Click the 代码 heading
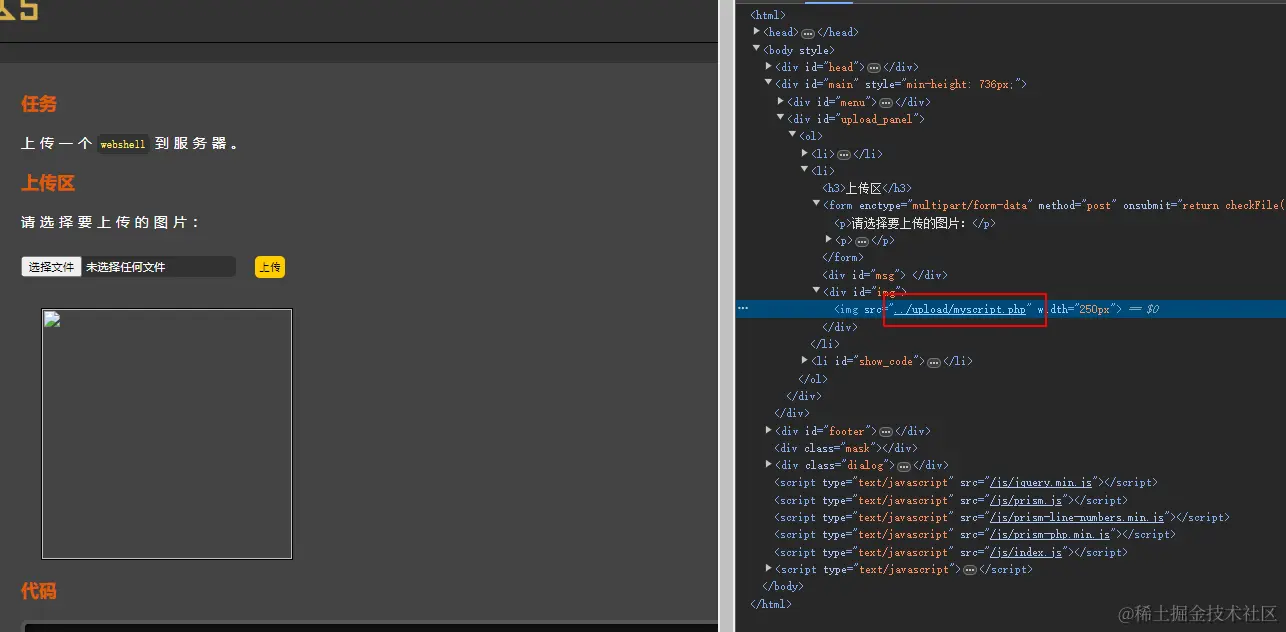This screenshot has height=632, width=1286. click(x=39, y=591)
